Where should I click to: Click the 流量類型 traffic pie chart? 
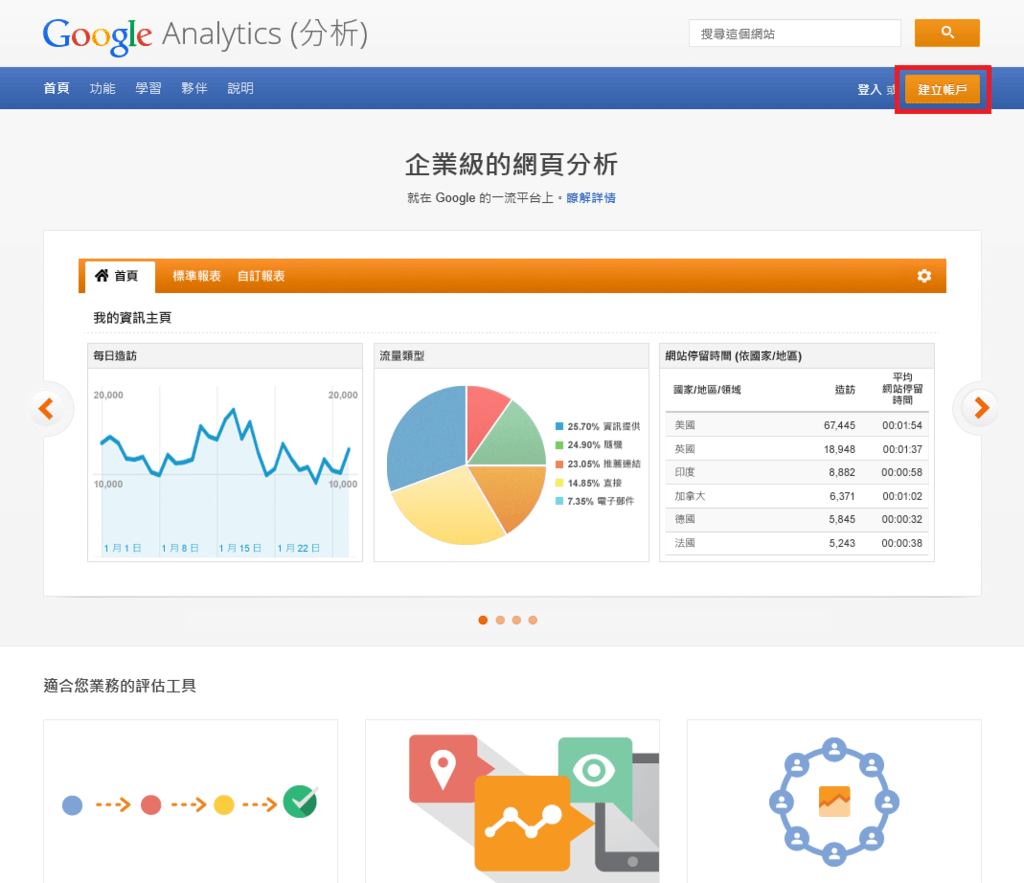[466, 465]
